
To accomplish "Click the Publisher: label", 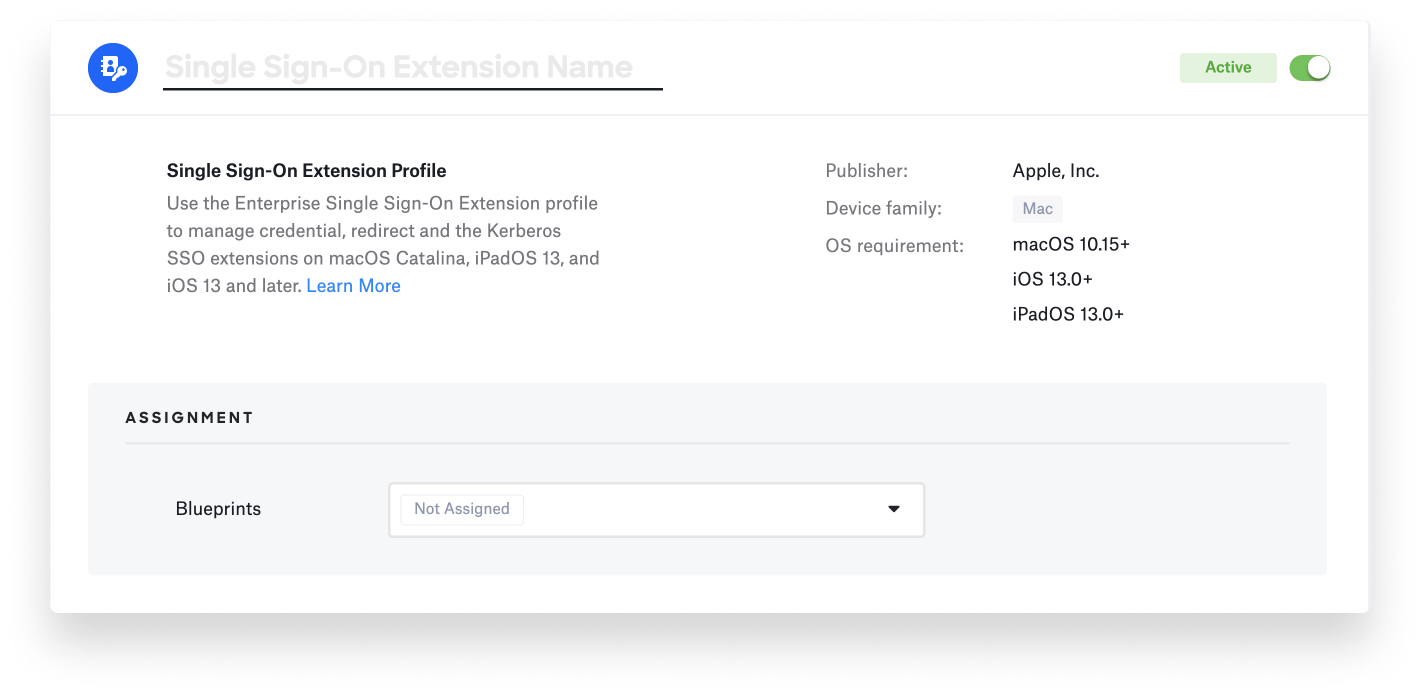I will pyautogui.click(x=867, y=171).
